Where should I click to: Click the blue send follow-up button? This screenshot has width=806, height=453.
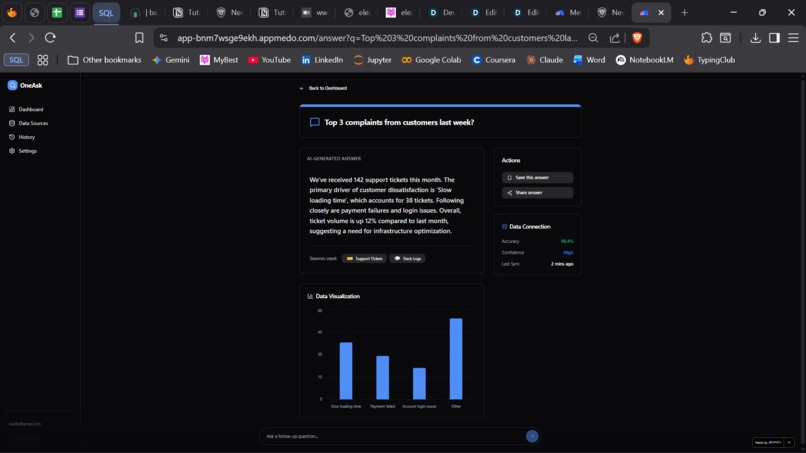point(532,437)
